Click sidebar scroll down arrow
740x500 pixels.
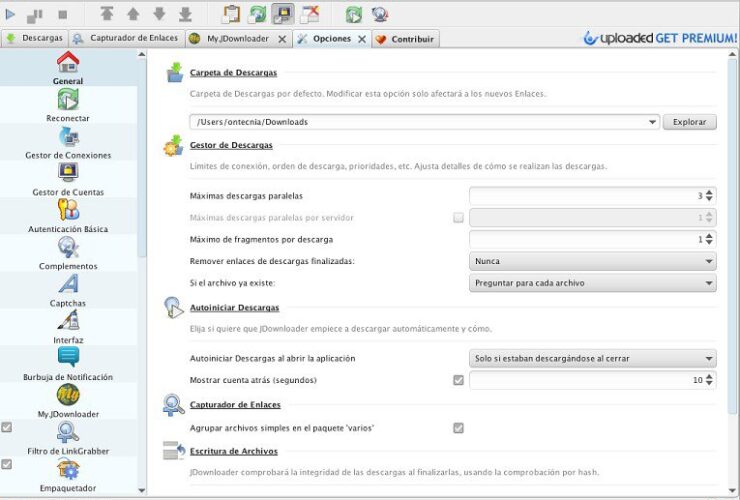pos(142,491)
